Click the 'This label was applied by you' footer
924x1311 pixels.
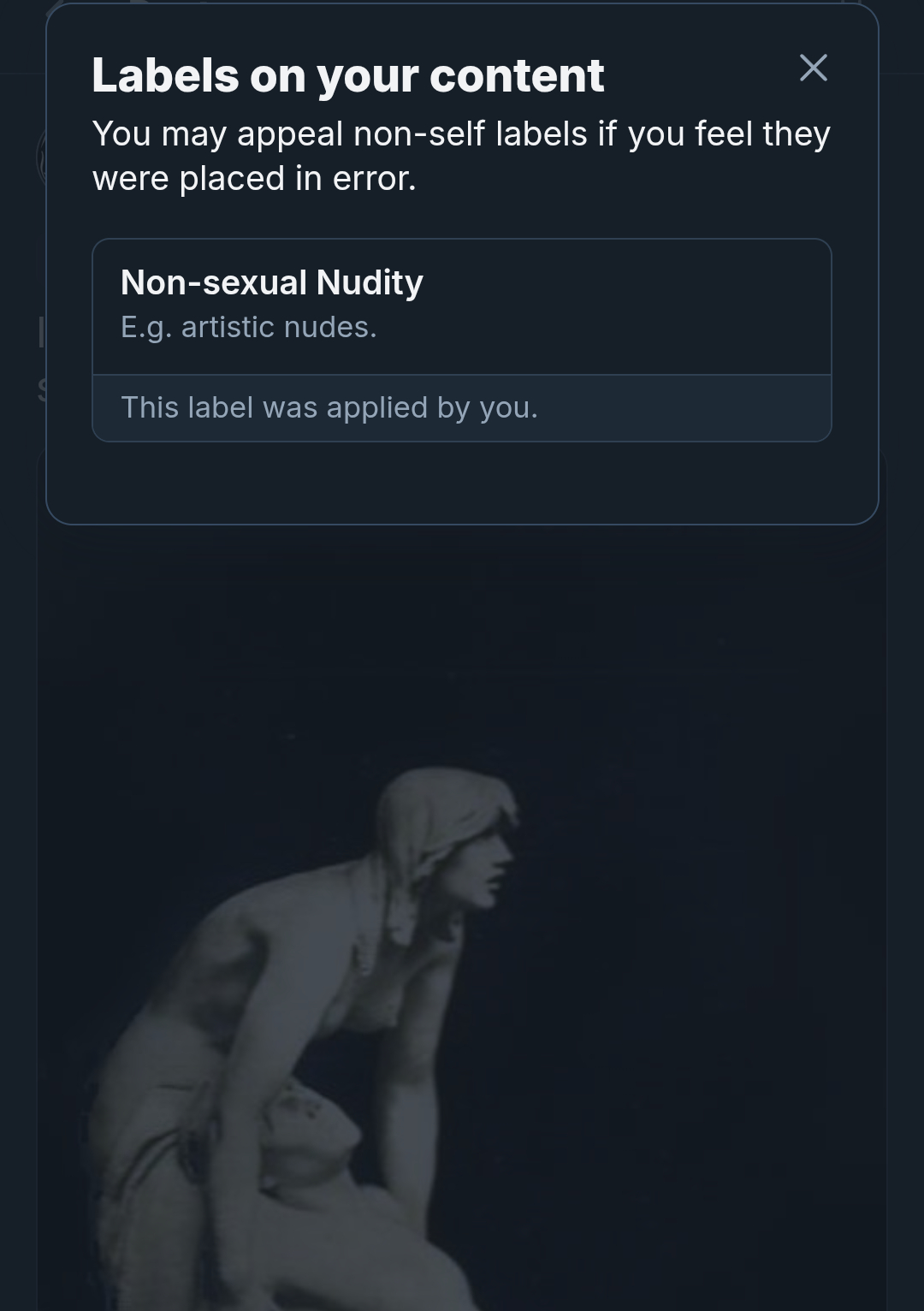pyautogui.click(x=462, y=408)
